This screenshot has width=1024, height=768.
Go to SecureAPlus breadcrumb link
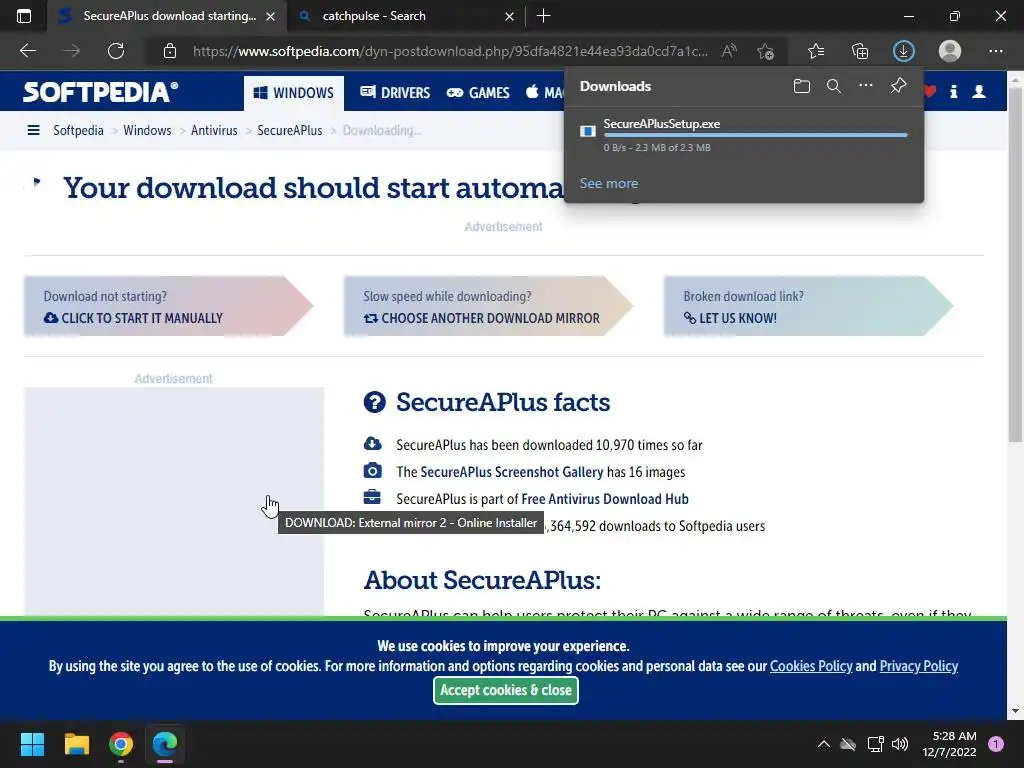(x=289, y=130)
